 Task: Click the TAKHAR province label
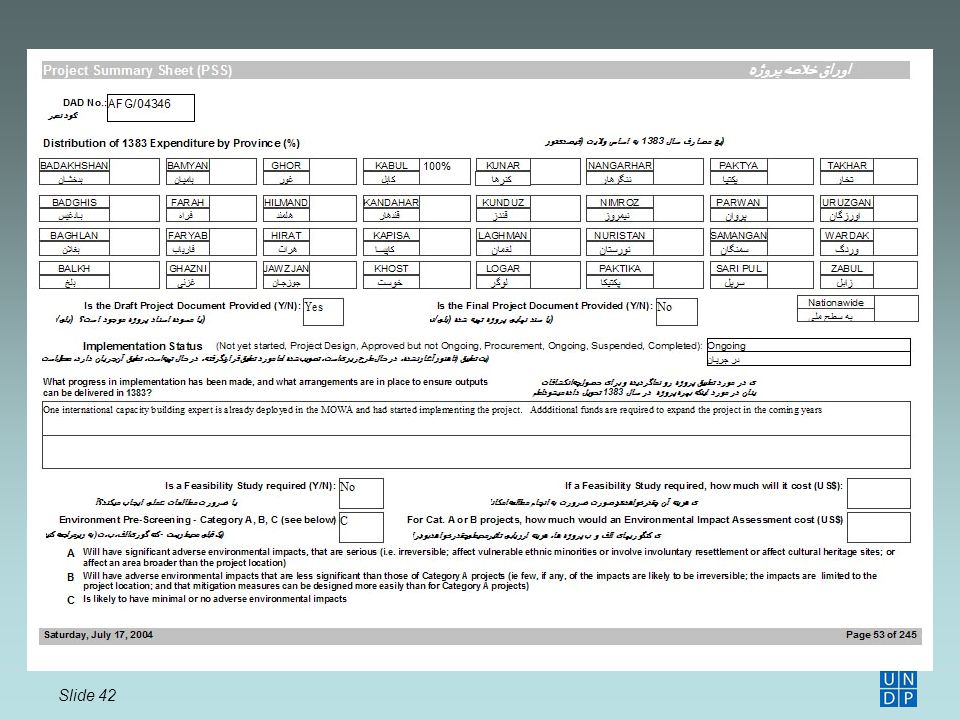coord(847,165)
